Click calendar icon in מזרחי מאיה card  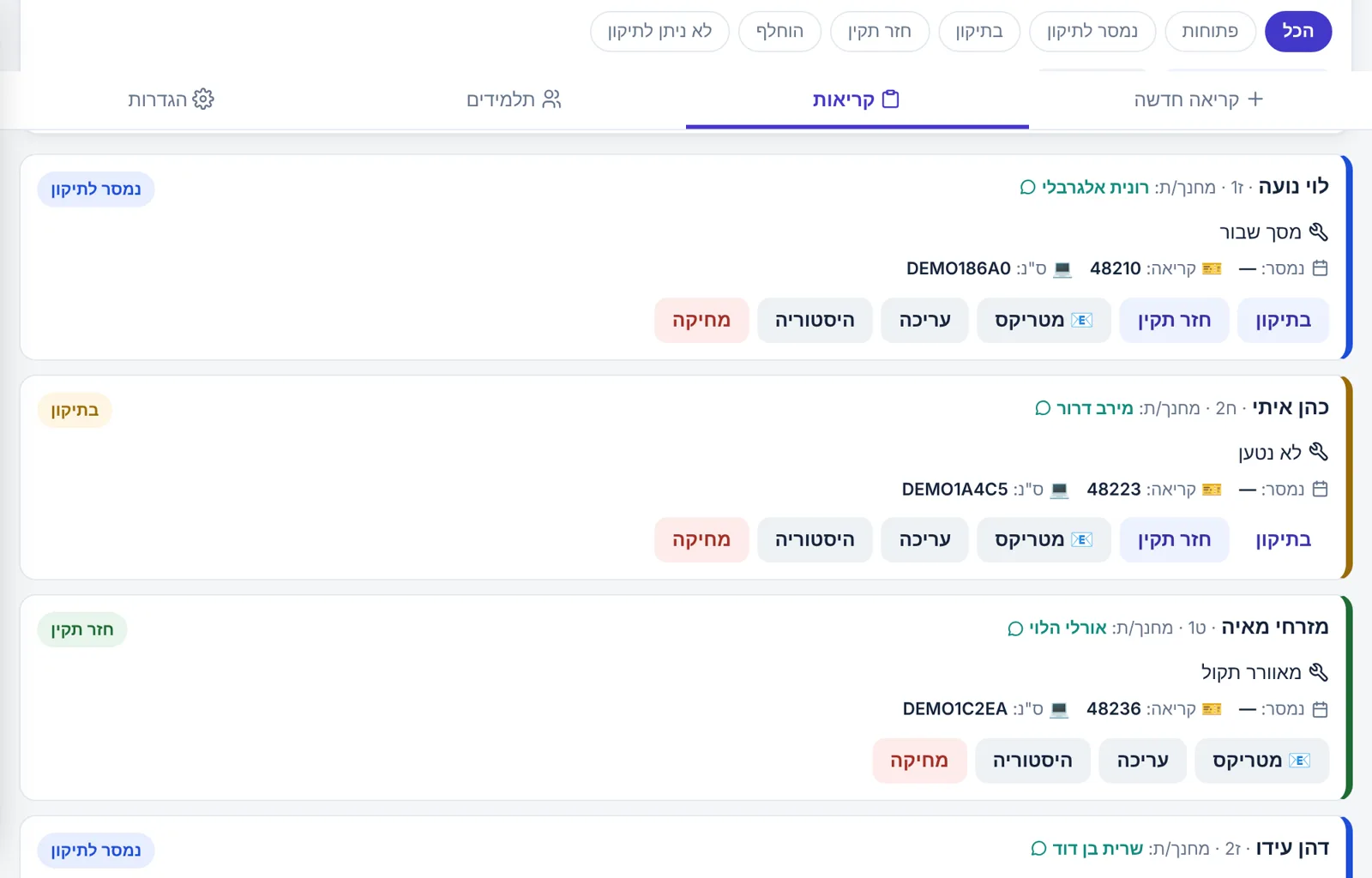point(1321,709)
